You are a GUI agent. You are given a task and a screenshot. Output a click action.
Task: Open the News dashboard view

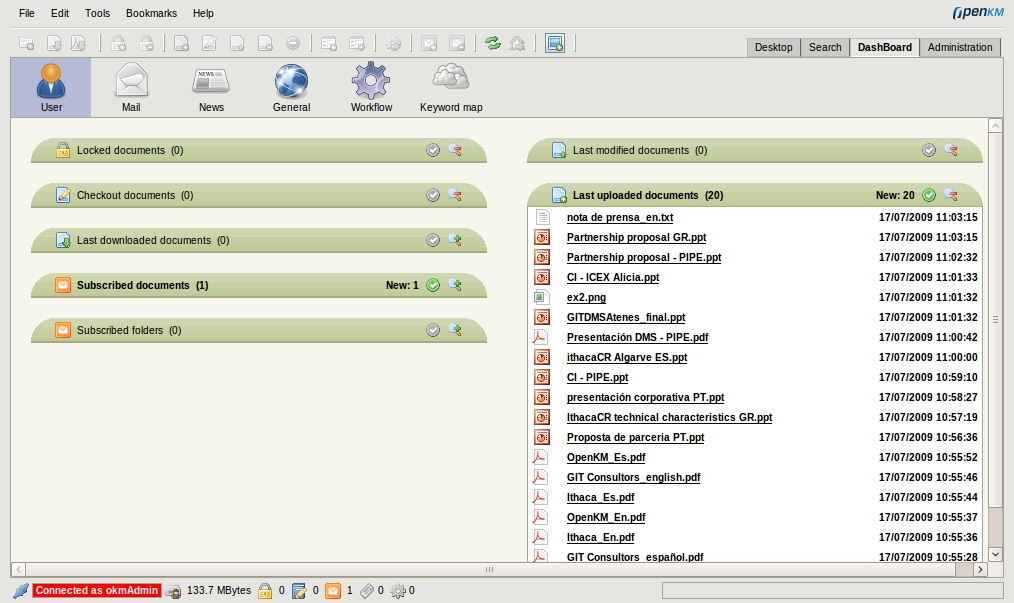tap(211, 88)
